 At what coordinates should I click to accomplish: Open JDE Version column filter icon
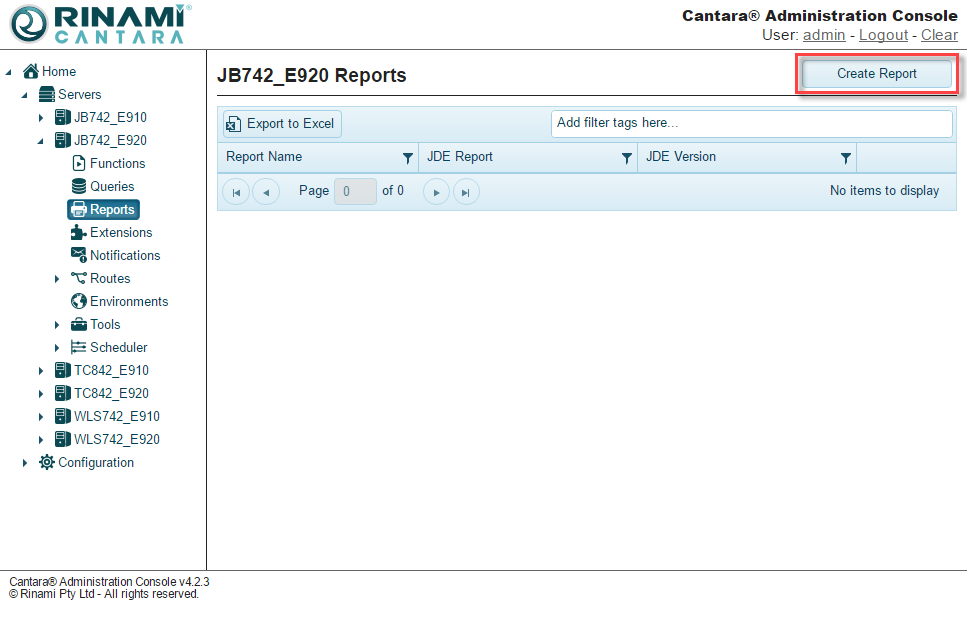(x=845, y=158)
